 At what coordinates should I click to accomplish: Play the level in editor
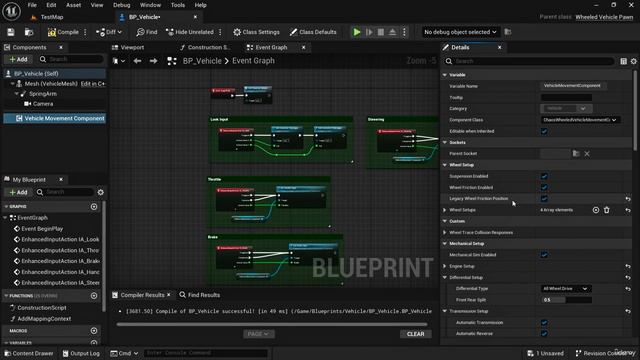coord(357,32)
